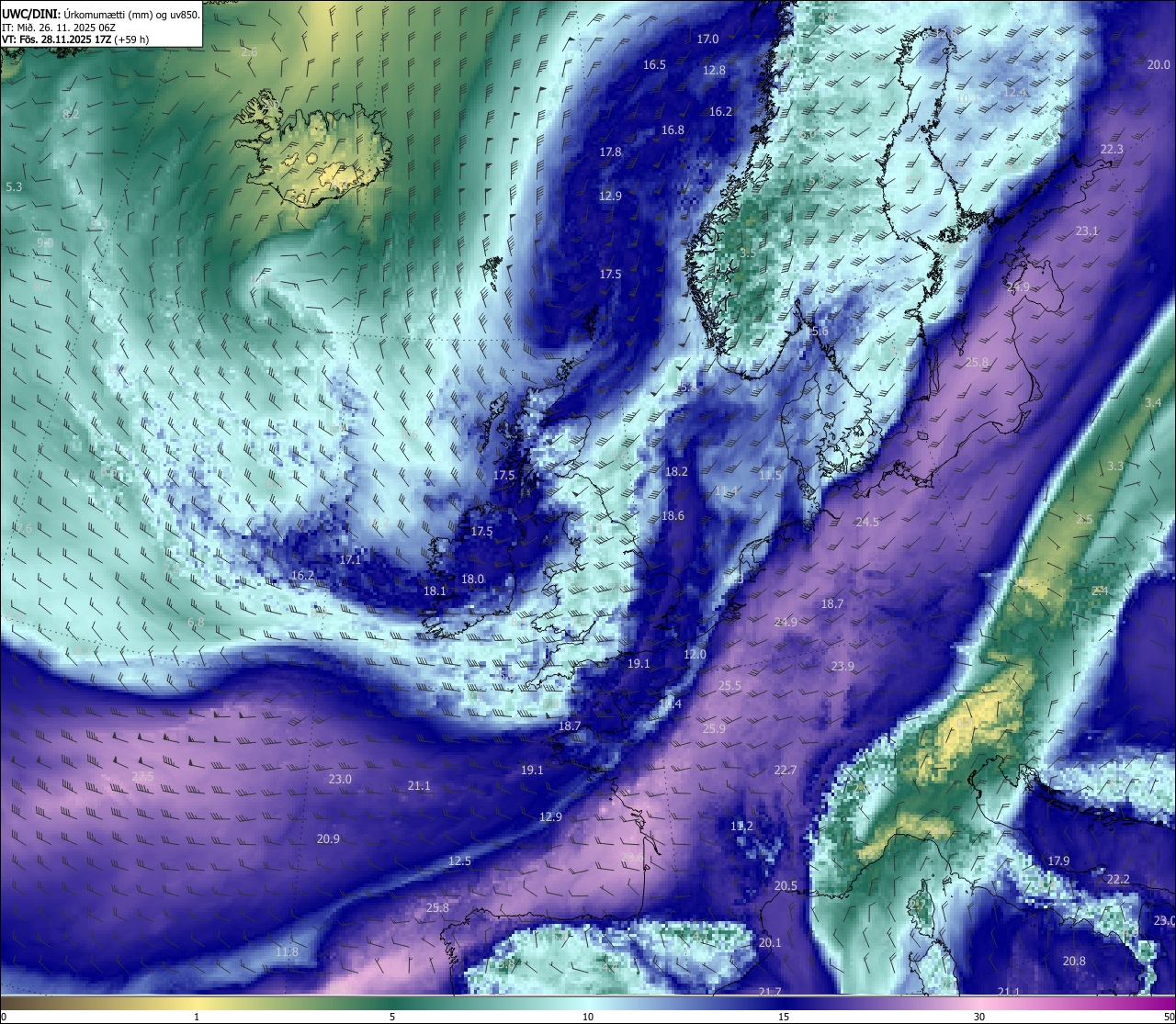
Task: Click the 16.8 value label
Action: point(673,130)
